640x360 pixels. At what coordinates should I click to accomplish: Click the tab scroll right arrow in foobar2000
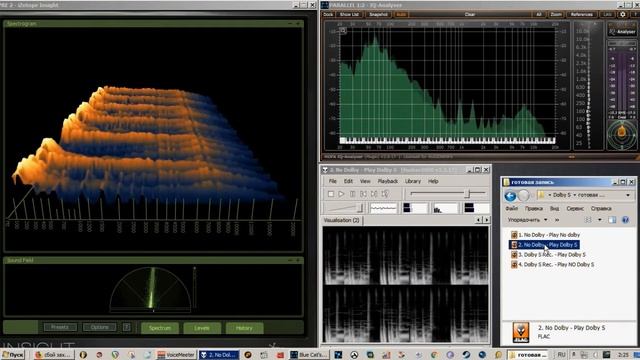click(486, 220)
